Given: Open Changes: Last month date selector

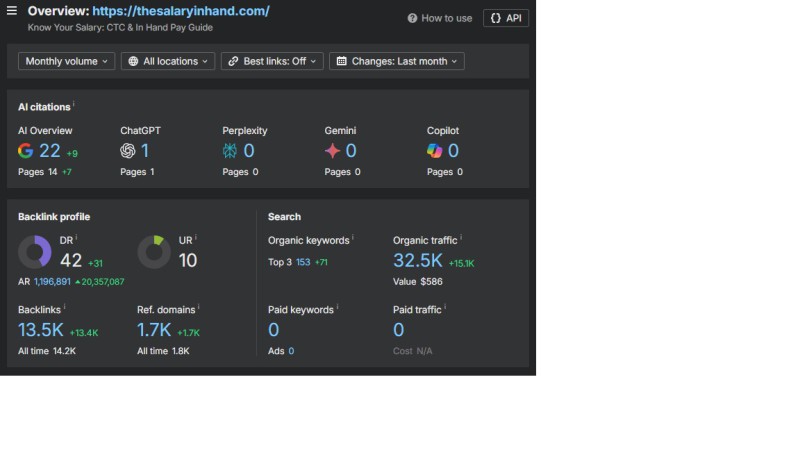Looking at the screenshot, I should coord(397,61).
